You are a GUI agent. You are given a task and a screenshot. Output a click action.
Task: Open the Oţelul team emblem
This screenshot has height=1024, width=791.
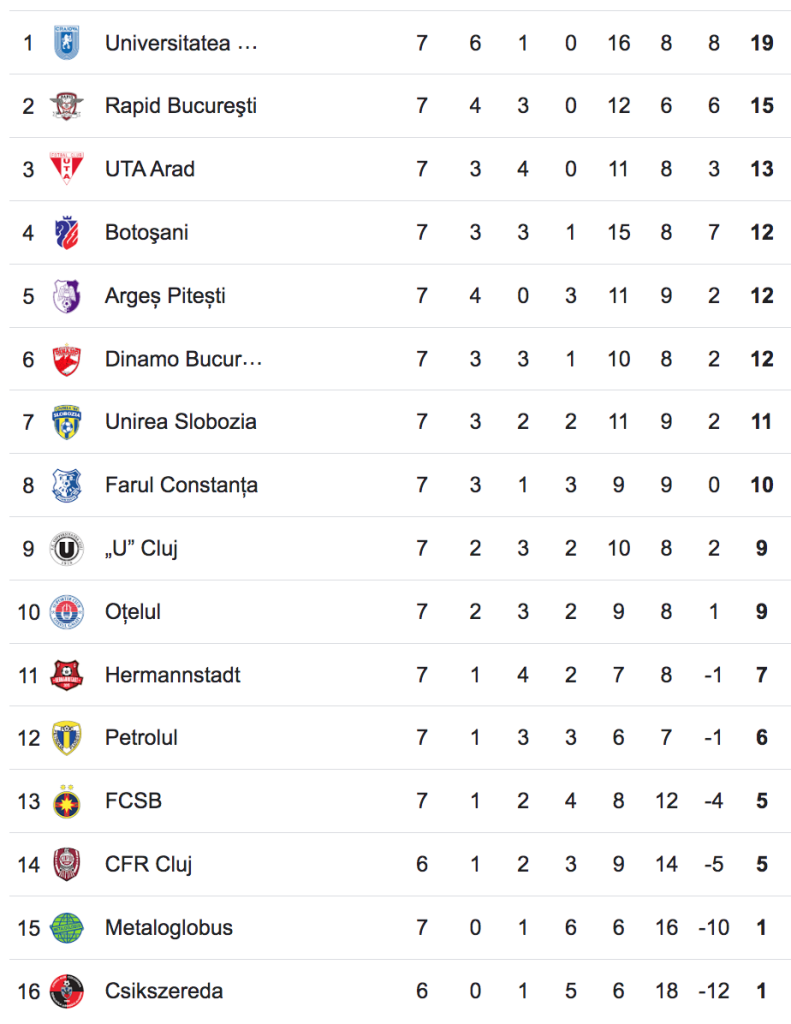click(67, 612)
